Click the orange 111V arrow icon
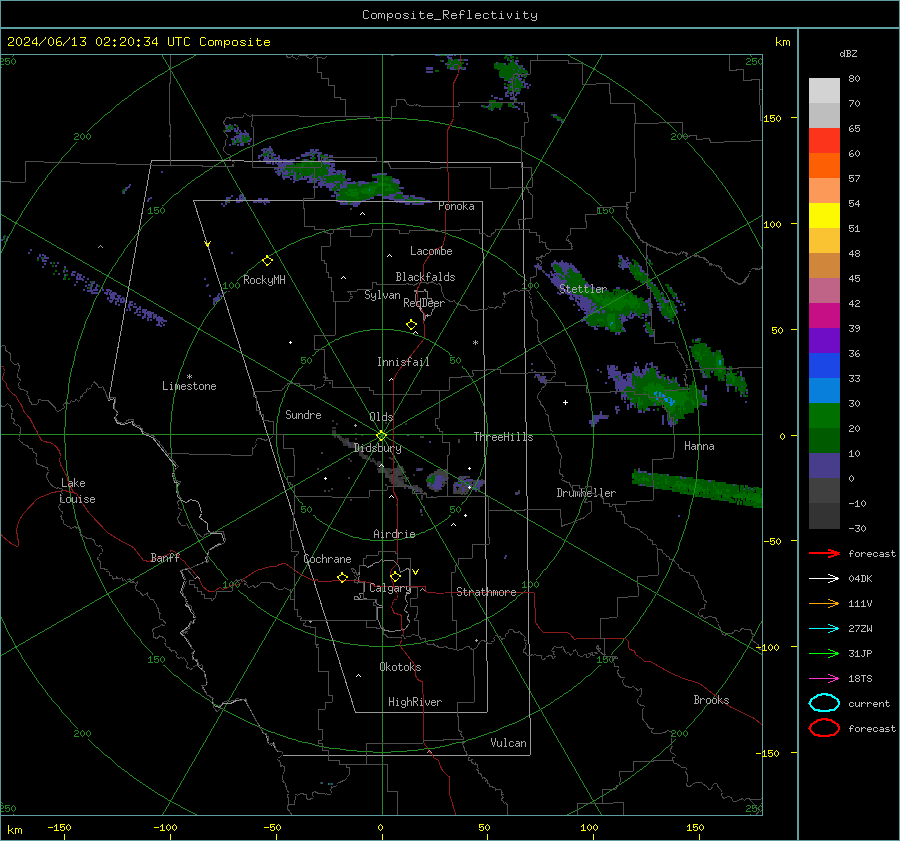This screenshot has height=841, width=900. pyautogui.click(x=824, y=603)
